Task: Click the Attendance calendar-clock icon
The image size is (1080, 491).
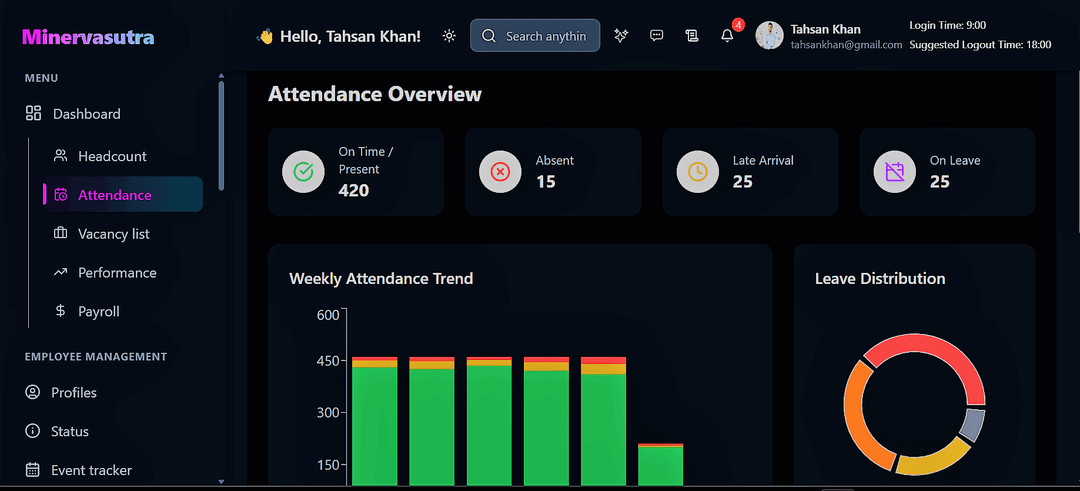Action: (x=61, y=195)
